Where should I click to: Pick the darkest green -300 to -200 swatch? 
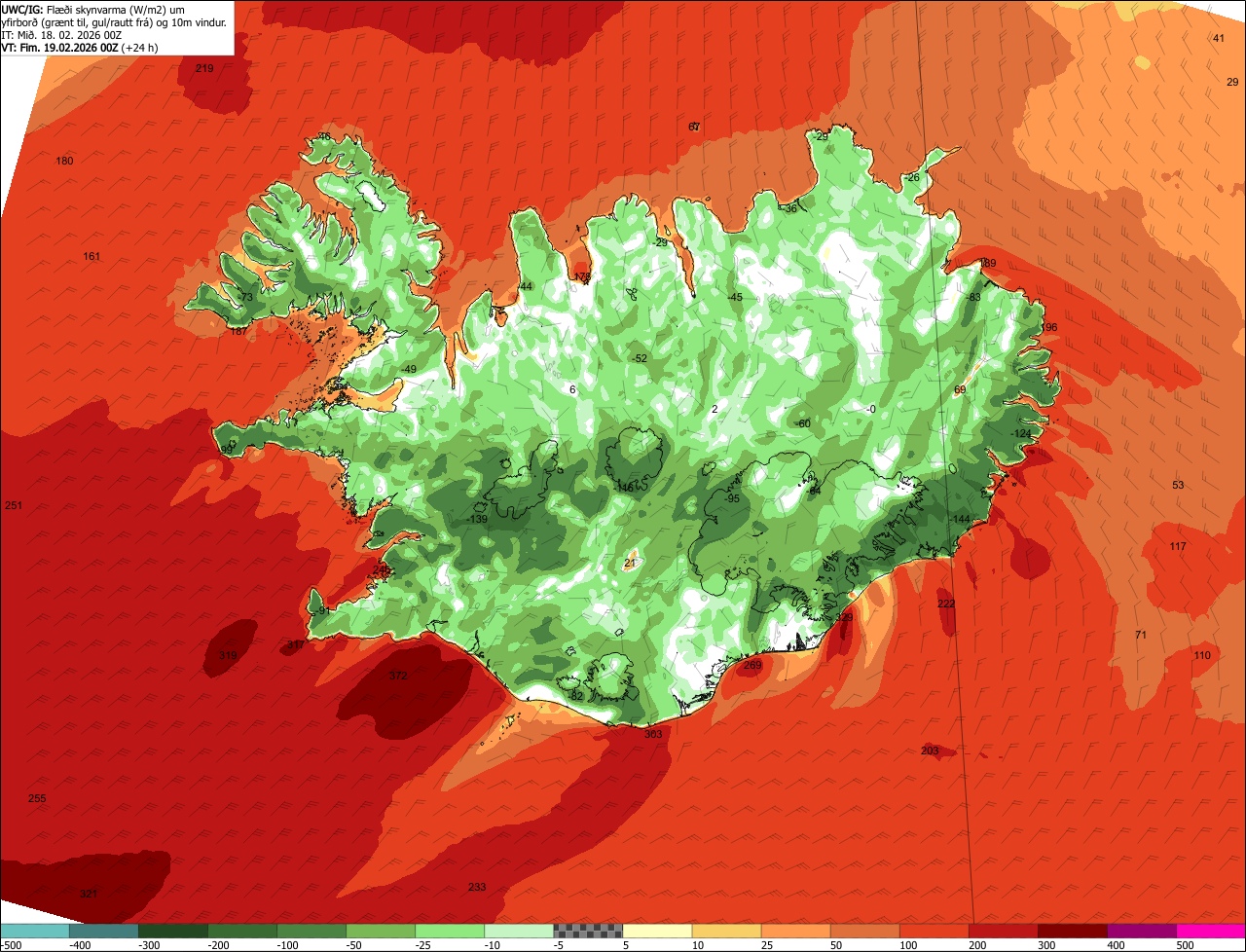click(173, 931)
